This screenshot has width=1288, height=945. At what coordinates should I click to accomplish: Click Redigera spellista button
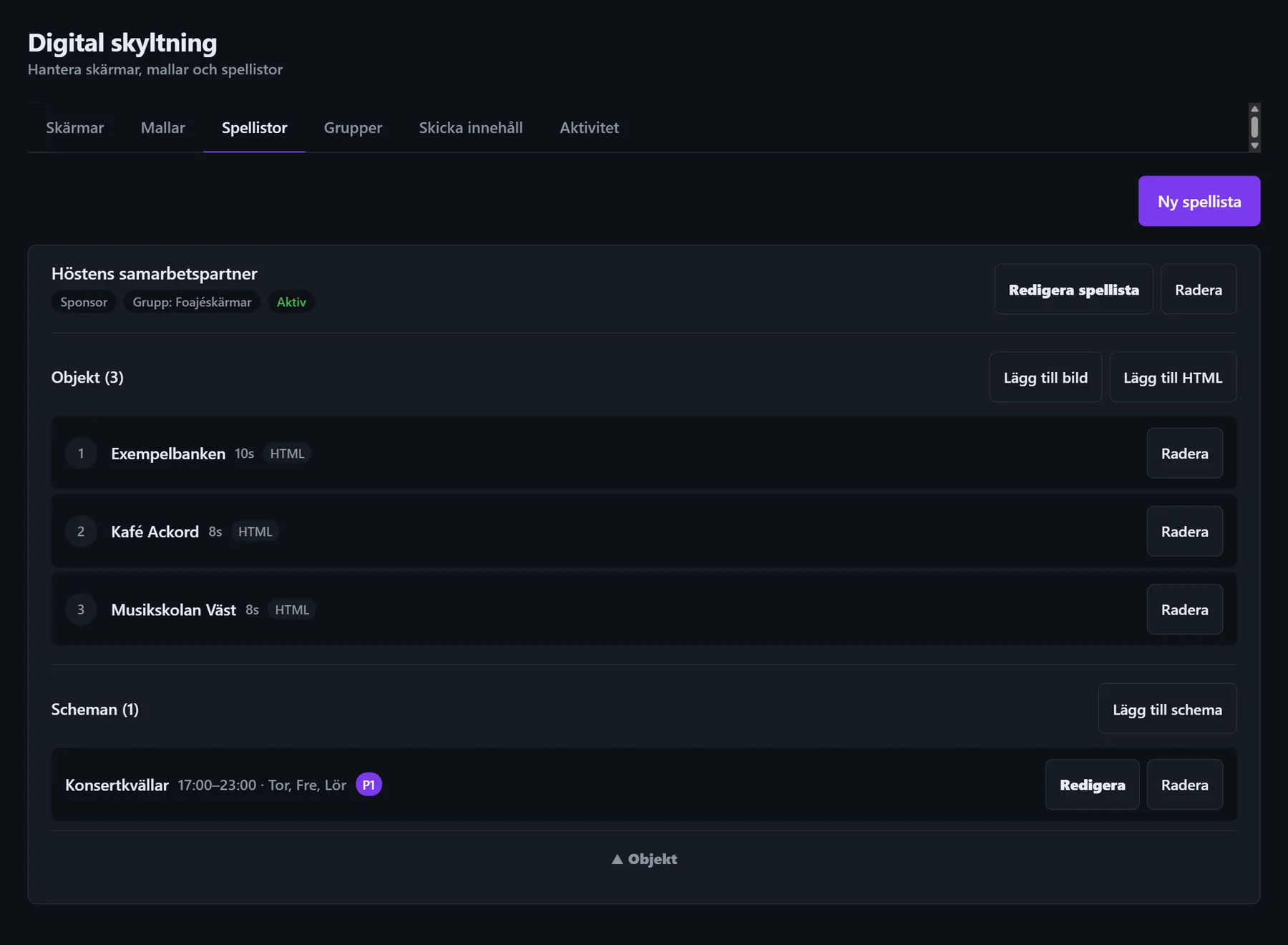coord(1073,289)
